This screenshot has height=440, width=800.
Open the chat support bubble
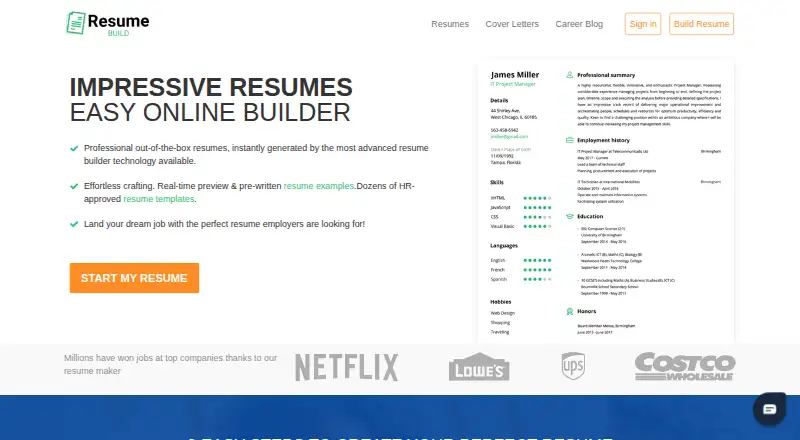(x=769, y=409)
